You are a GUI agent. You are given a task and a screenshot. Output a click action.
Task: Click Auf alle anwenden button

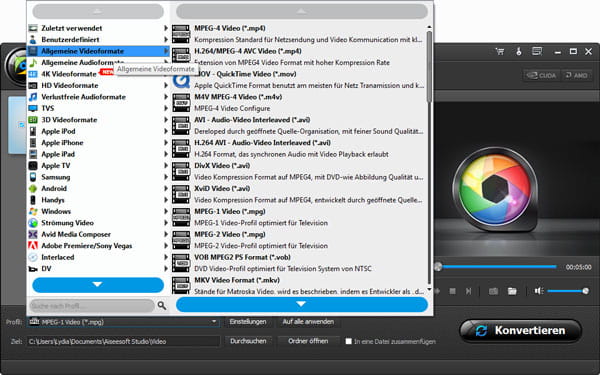click(308, 322)
